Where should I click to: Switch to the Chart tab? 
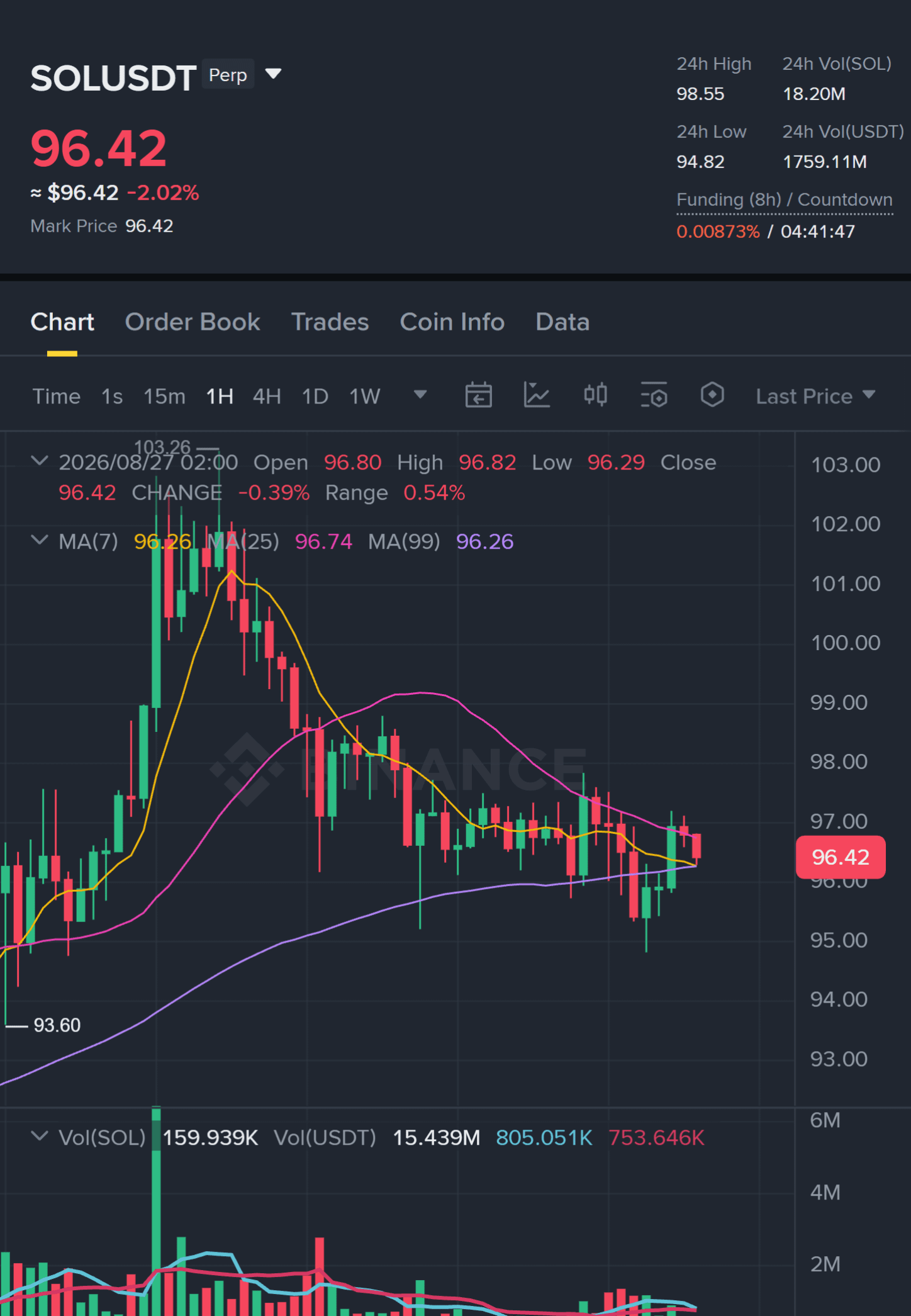click(62, 322)
